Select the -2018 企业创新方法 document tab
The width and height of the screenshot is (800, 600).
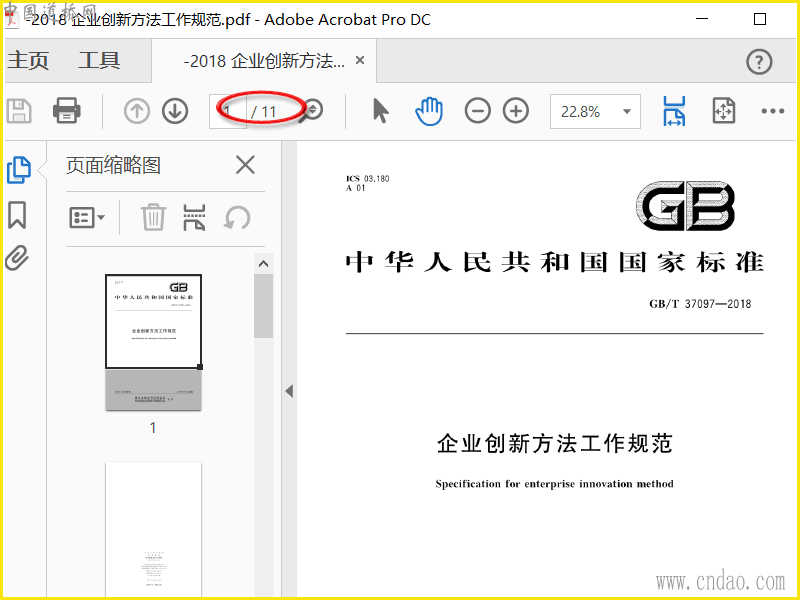click(x=264, y=61)
